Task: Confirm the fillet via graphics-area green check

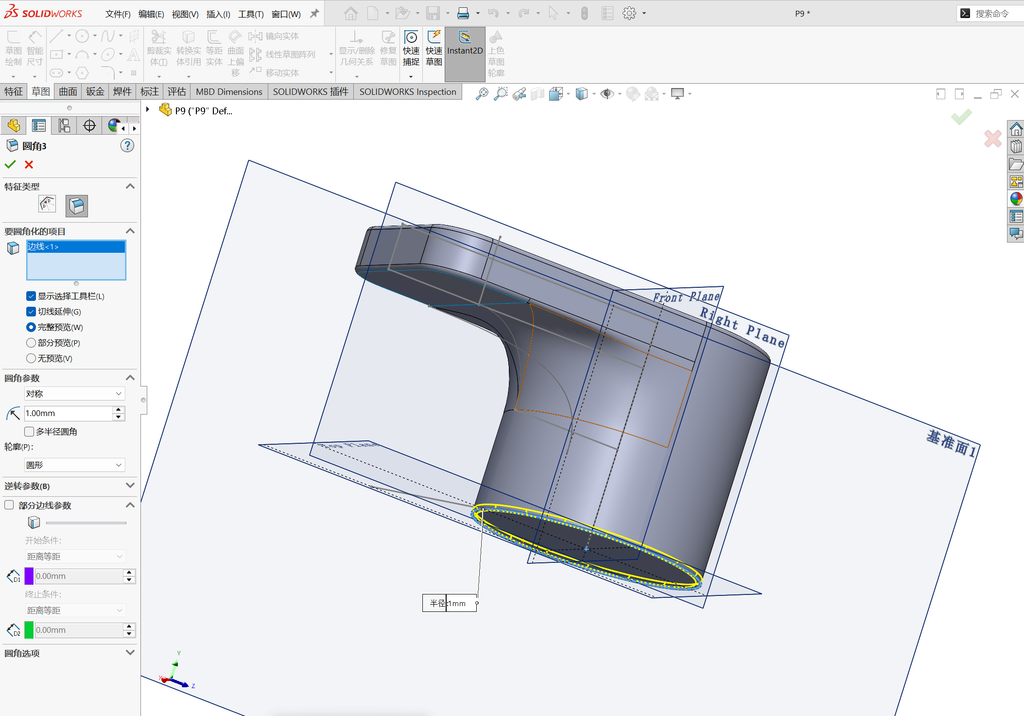Action: pyautogui.click(x=961, y=117)
